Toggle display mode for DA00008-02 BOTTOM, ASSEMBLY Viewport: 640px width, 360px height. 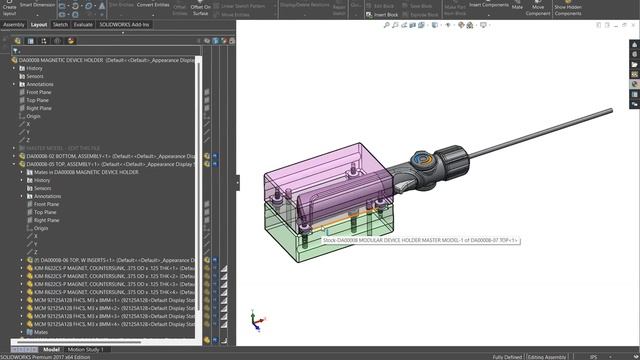(215, 156)
